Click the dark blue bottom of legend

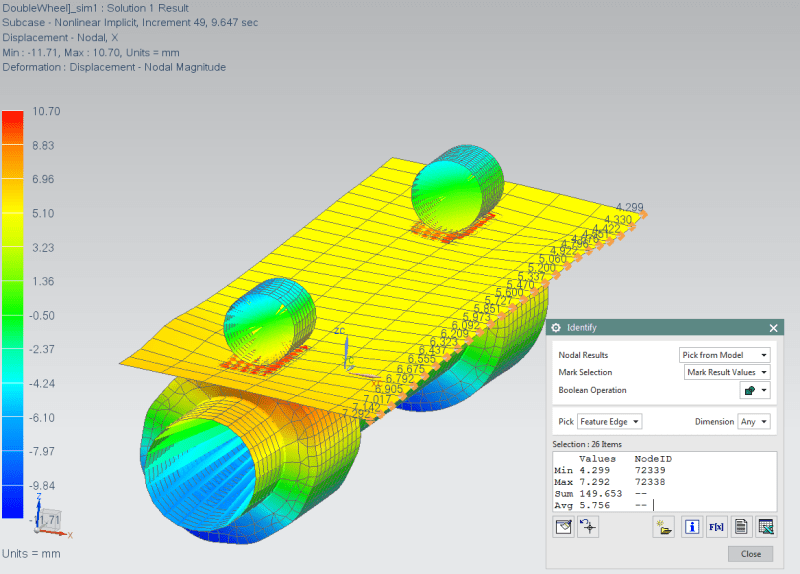tap(13, 503)
